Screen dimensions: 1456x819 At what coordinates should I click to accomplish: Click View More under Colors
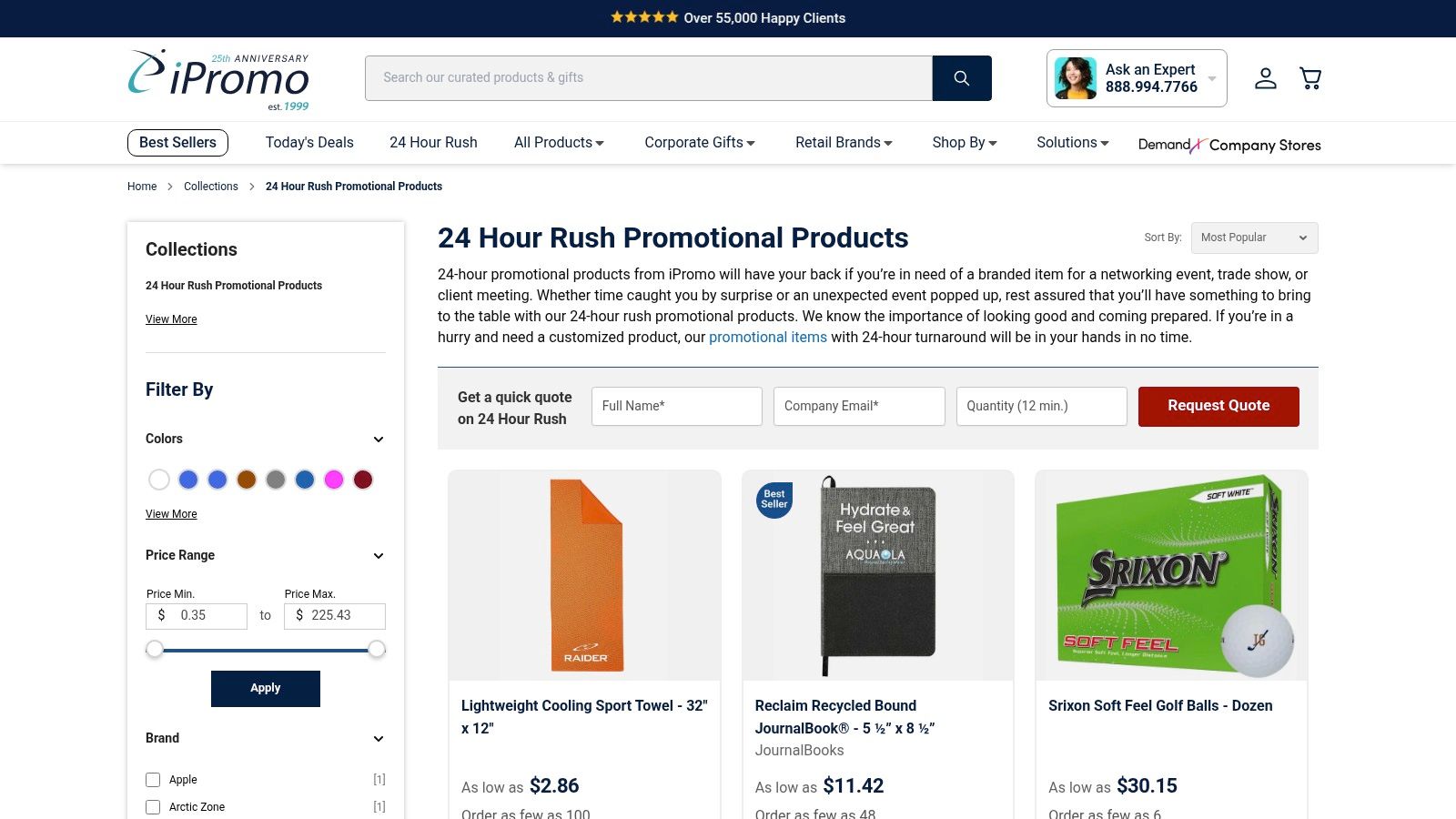pos(171,514)
